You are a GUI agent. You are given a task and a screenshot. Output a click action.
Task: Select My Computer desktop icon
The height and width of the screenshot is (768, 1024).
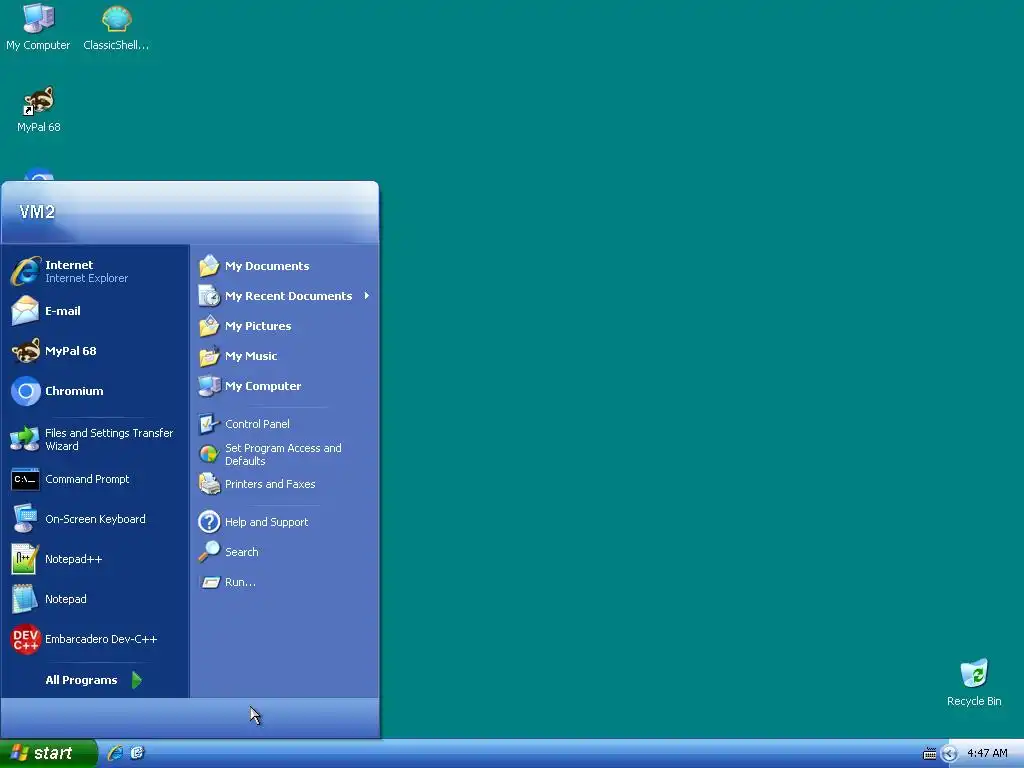click(x=38, y=27)
